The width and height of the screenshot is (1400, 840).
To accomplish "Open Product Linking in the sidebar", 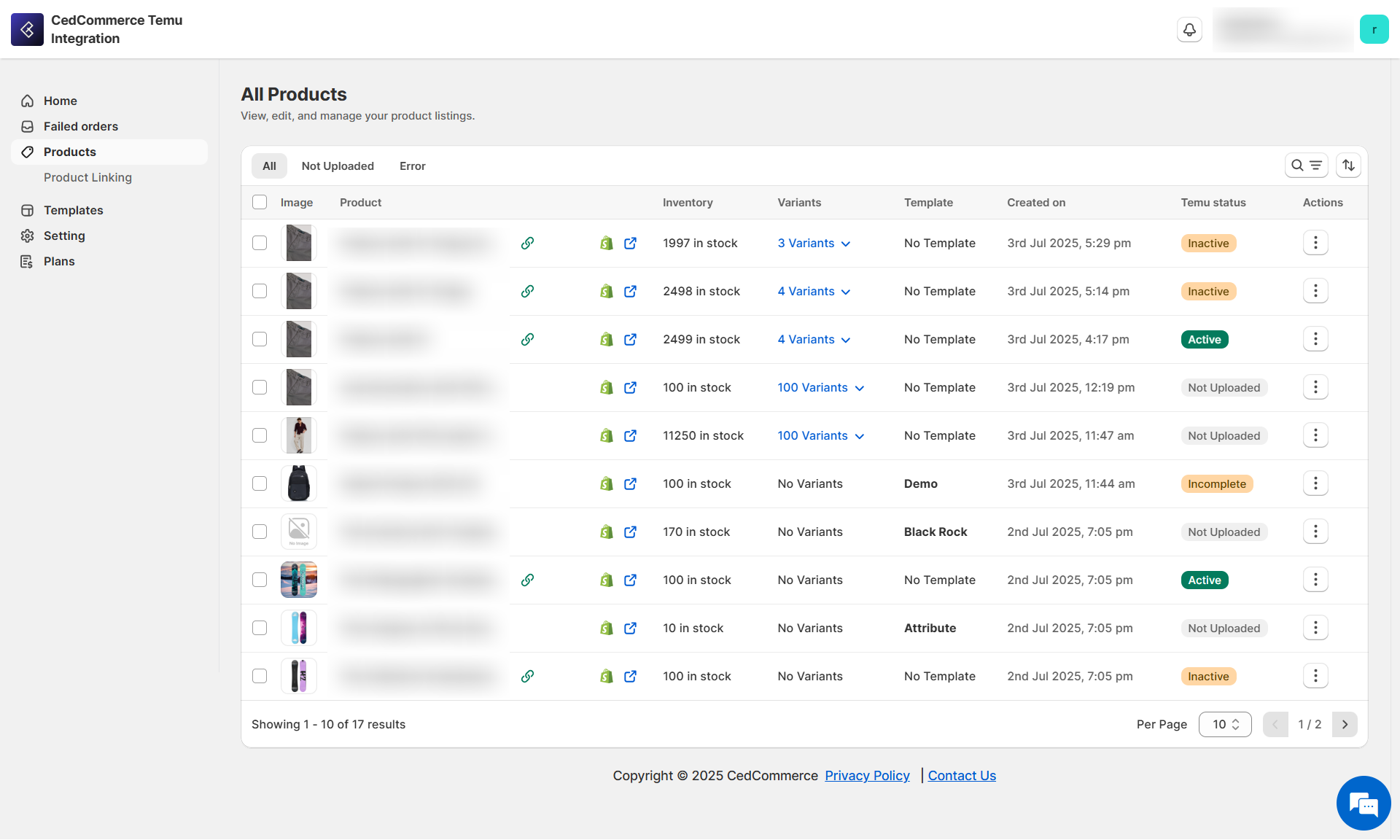I will click(x=87, y=177).
